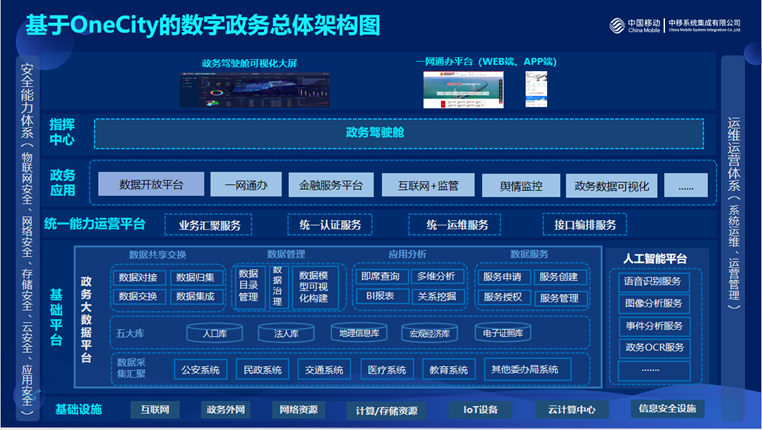Click 教育系统 box

449,370
